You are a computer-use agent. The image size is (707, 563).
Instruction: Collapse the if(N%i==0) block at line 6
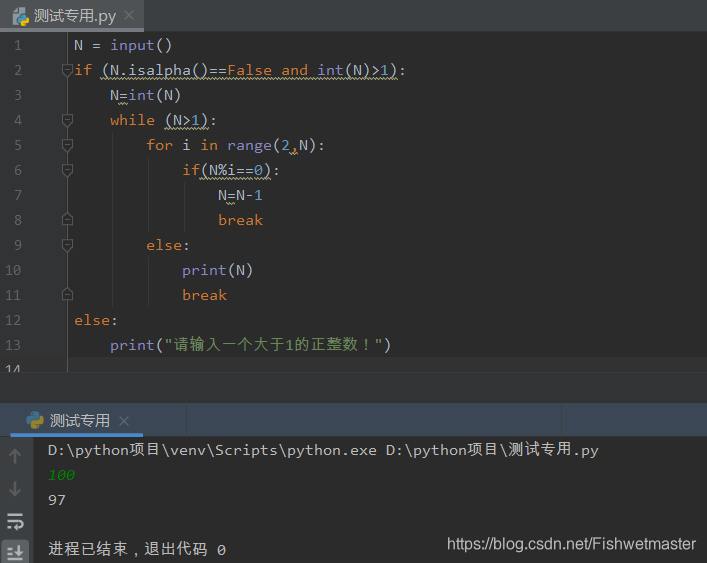pyautogui.click(x=67, y=170)
